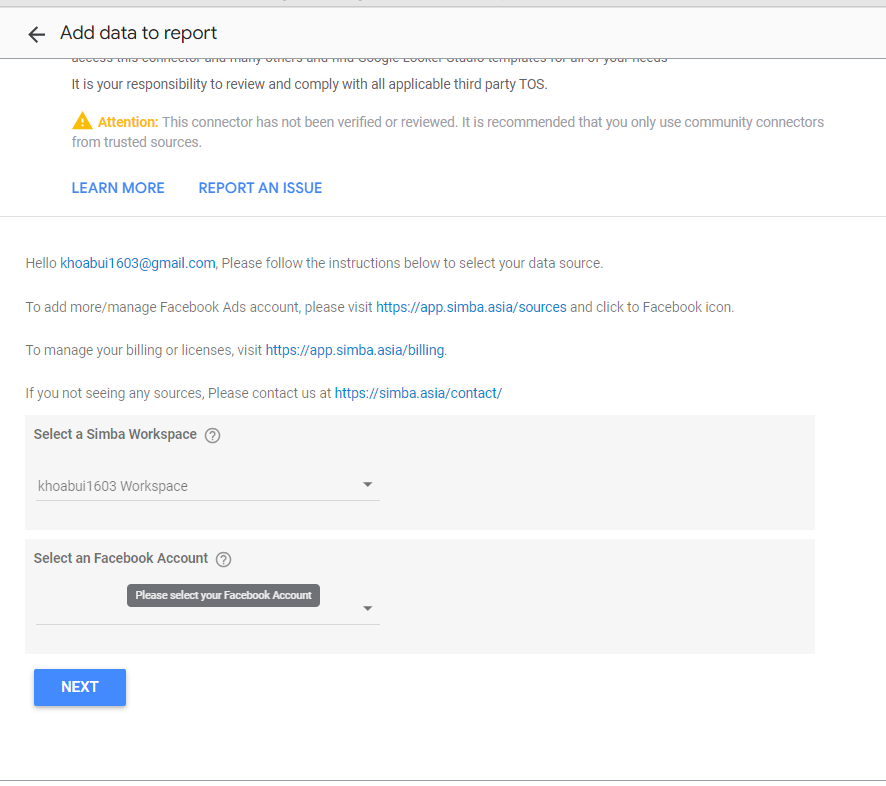The image size is (886, 786).
Task: Click the yellow attention warning icon
Action: [x=82, y=122]
